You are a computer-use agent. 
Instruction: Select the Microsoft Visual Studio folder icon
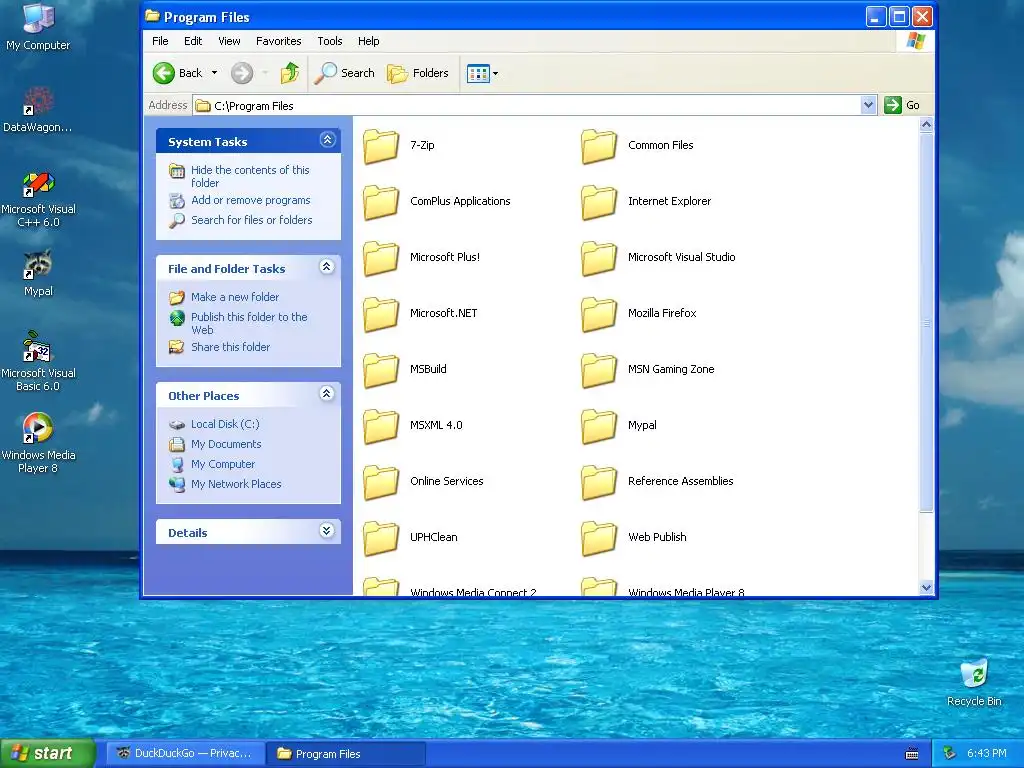[599, 258]
